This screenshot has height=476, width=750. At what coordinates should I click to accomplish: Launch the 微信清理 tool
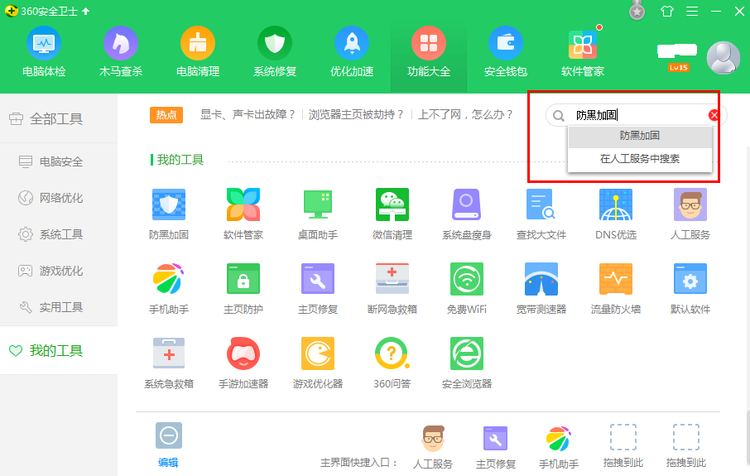pyautogui.click(x=392, y=205)
